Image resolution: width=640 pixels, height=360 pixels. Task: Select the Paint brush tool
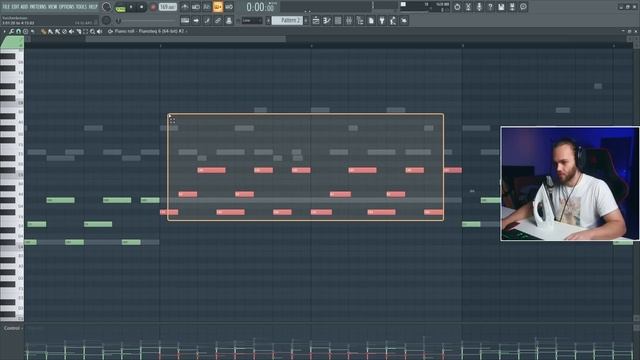[50, 31]
